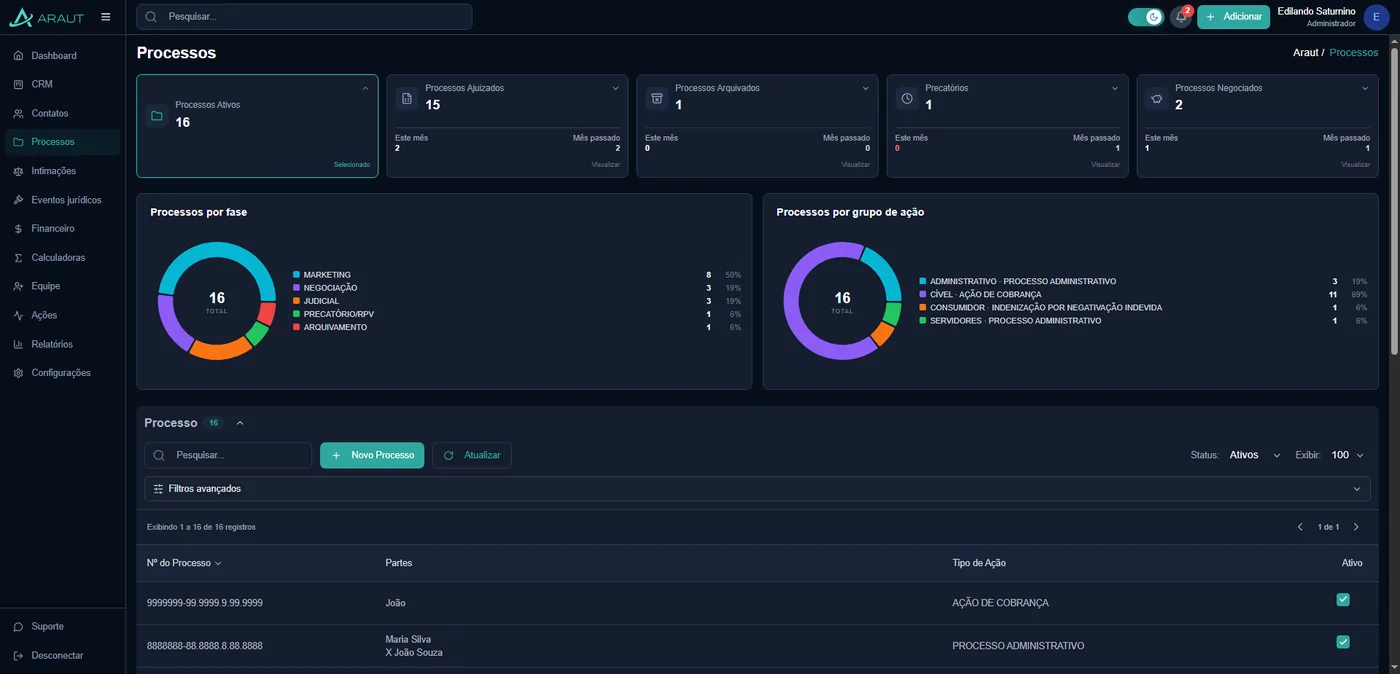Click the Processos Ativos folder icon
1400x674 pixels.
(x=157, y=116)
